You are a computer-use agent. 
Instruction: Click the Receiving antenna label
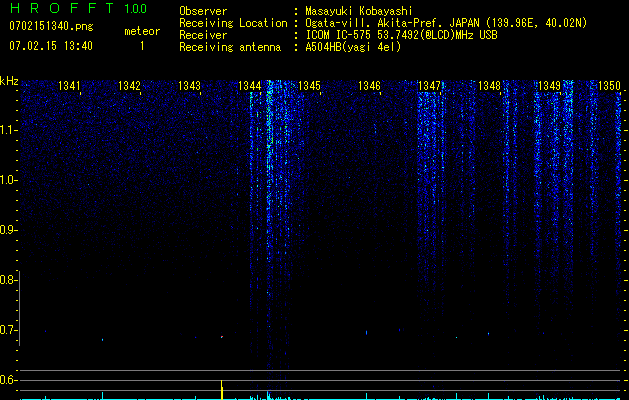tap(230, 47)
